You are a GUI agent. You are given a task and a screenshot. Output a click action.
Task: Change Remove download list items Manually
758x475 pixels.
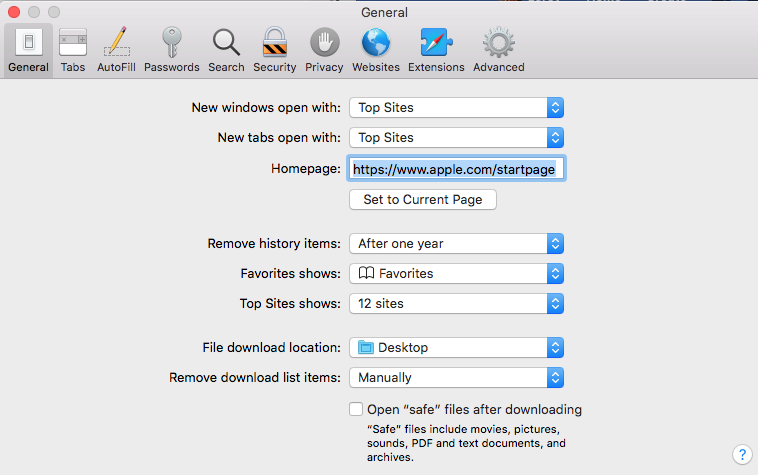click(456, 377)
